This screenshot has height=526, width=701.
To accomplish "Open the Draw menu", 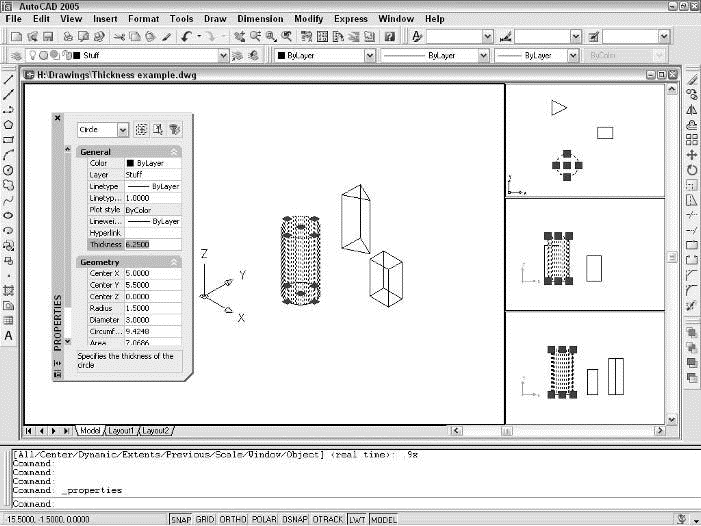I will coord(215,19).
